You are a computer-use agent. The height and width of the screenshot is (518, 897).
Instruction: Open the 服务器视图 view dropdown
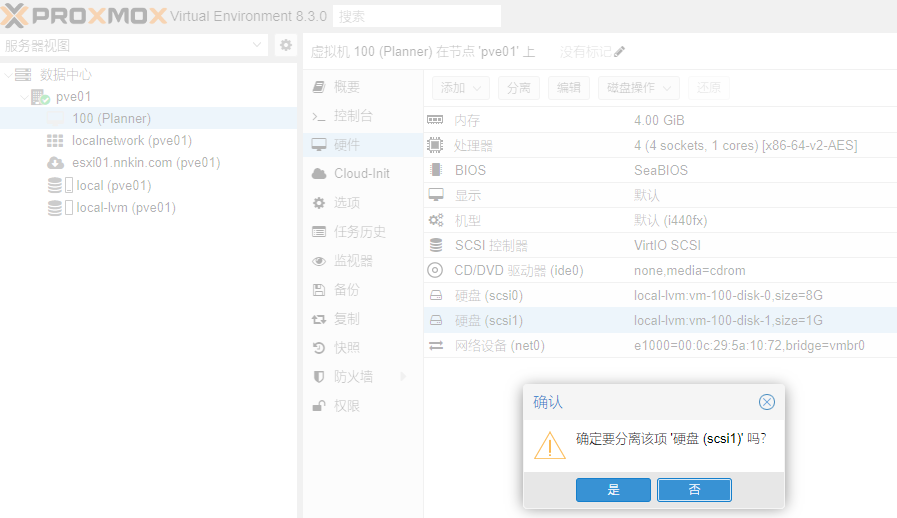tap(258, 45)
